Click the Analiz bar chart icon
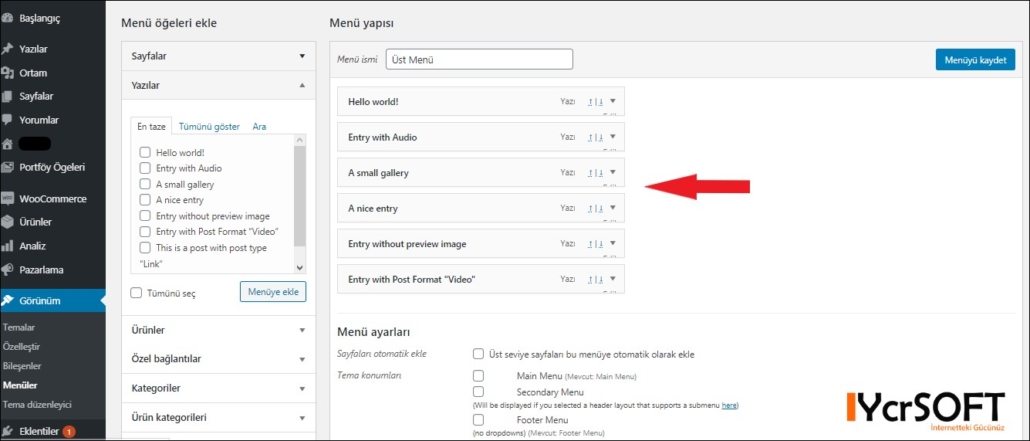The height and width of the screenshot is (441, 1030). 7,246
